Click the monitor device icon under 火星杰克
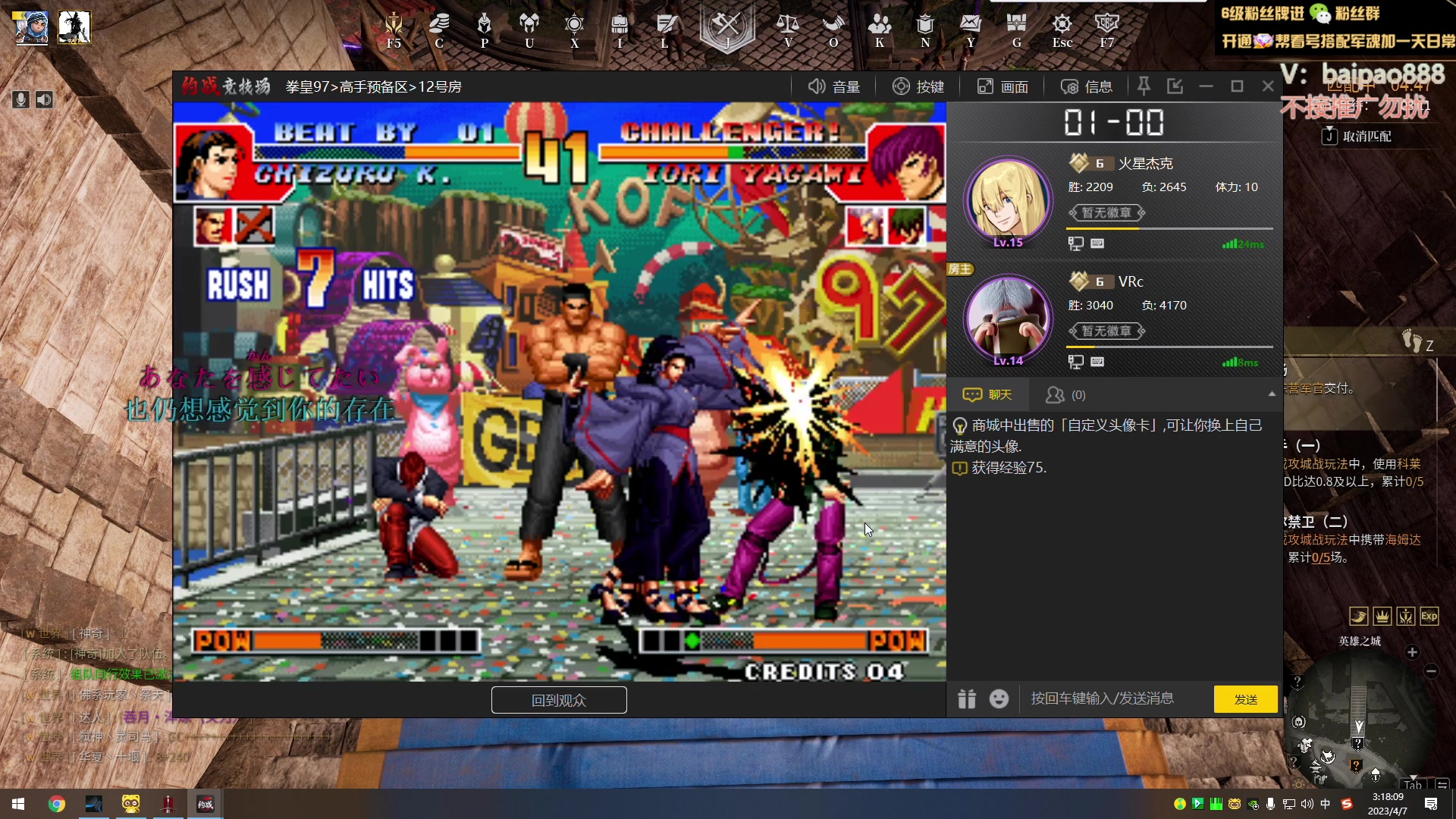The image size is (1456, 819). tap(1075, 243)
